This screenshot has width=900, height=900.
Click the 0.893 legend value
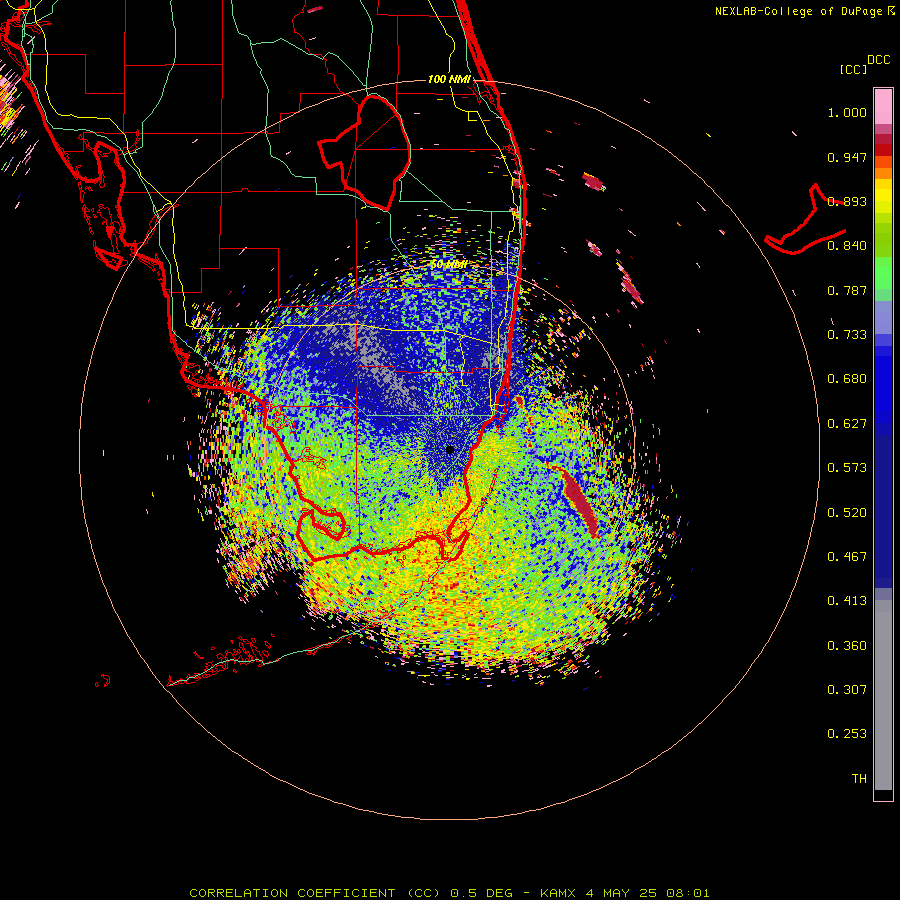847,201
